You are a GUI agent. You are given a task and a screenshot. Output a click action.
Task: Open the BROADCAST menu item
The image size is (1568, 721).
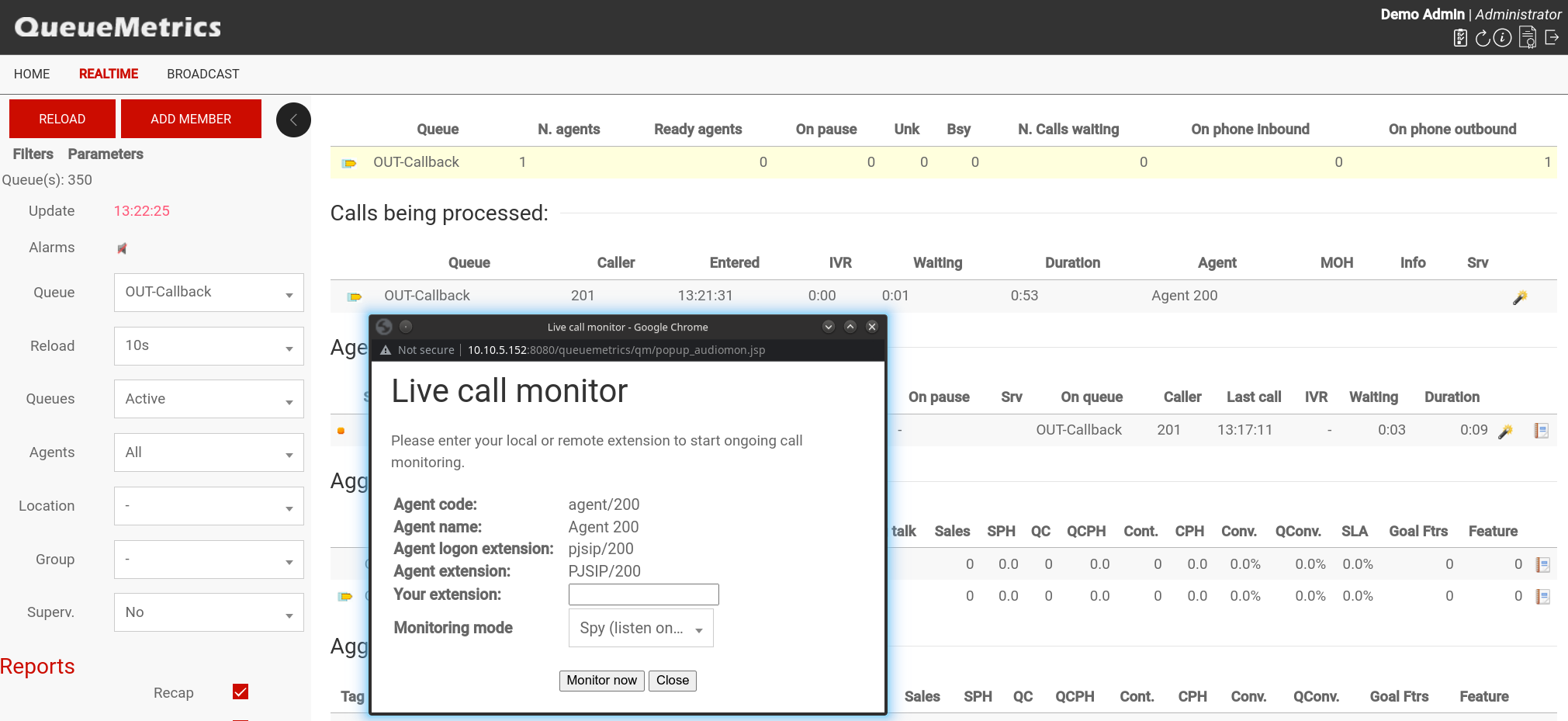point(203,74)
